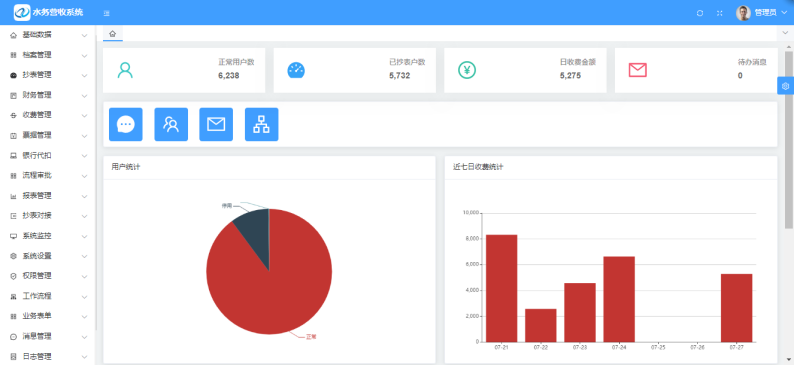Click the vertical scrollbar on right side
794x366 pixels.
(x=789, y=139)
